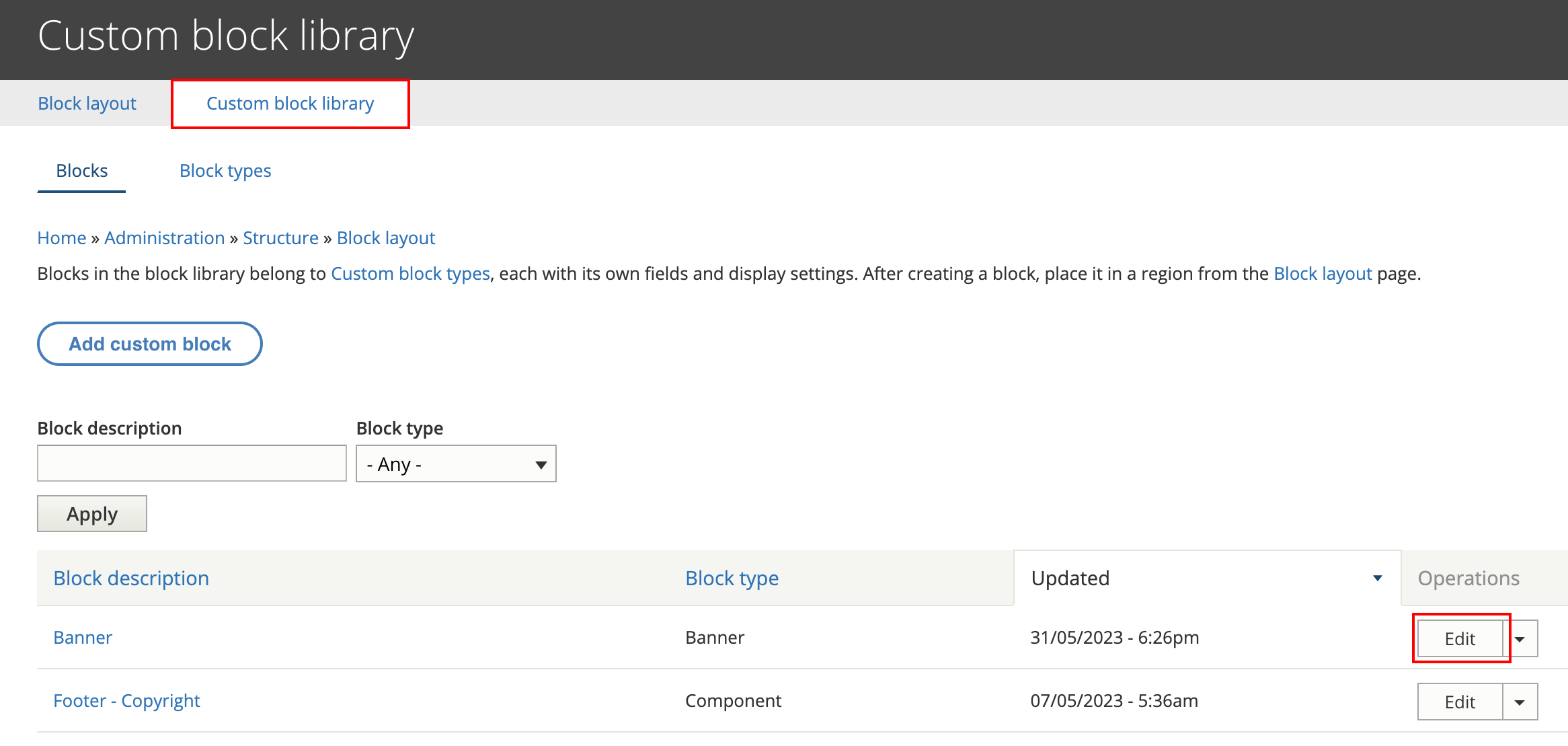Switch to Custom block library tab
This screenshot has height=746, width=1568.
(290, 104)
